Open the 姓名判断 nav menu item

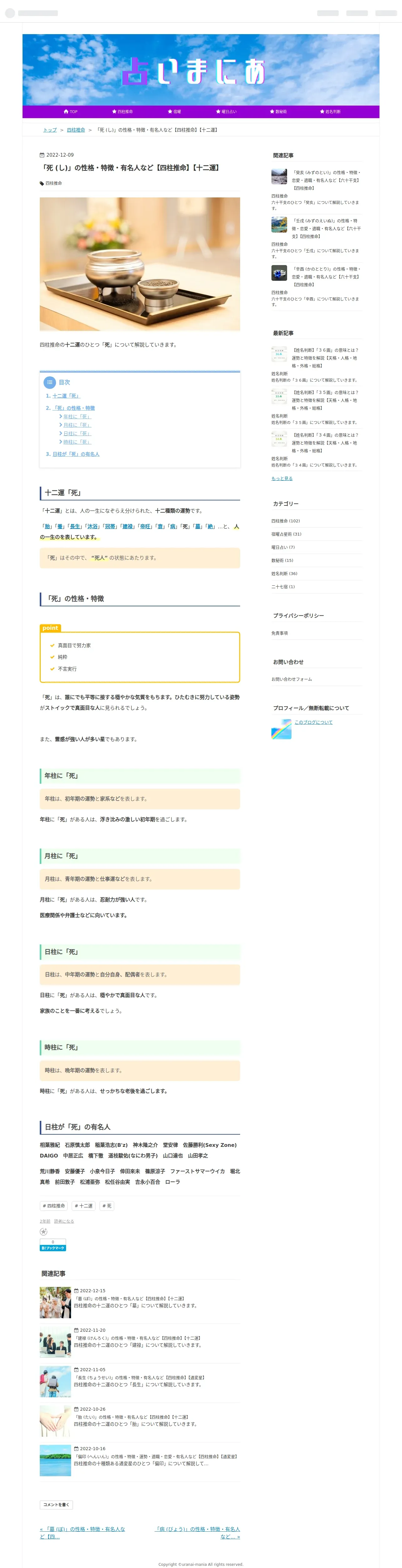click(330, 112)
